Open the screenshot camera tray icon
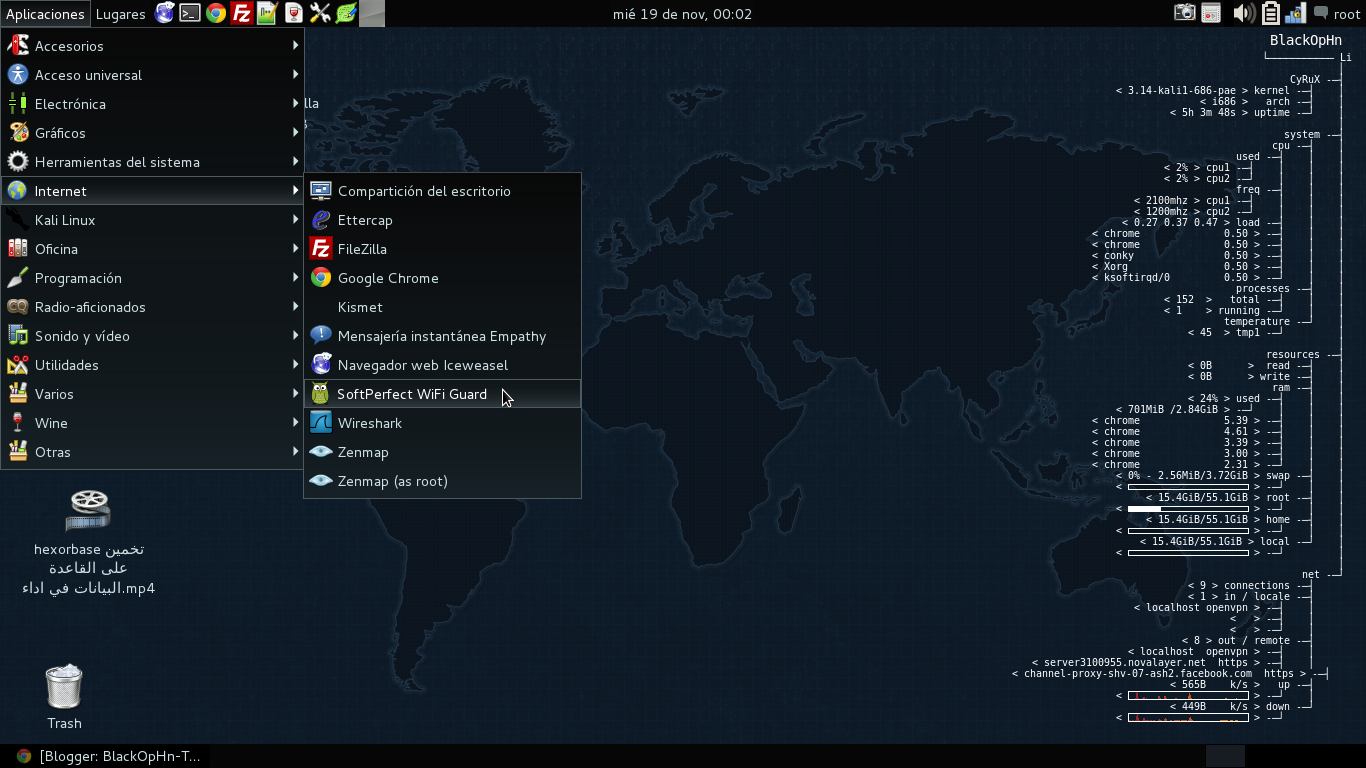1366x768 pixels. pyautogui.click(x=1185, y=13)
